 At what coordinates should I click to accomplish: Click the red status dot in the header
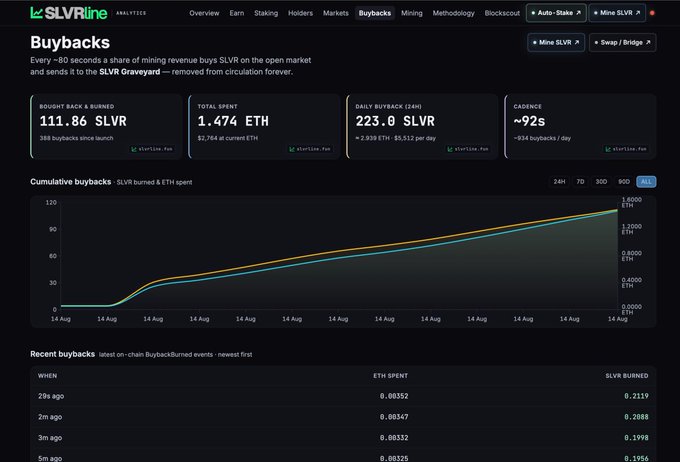point(652,13)
